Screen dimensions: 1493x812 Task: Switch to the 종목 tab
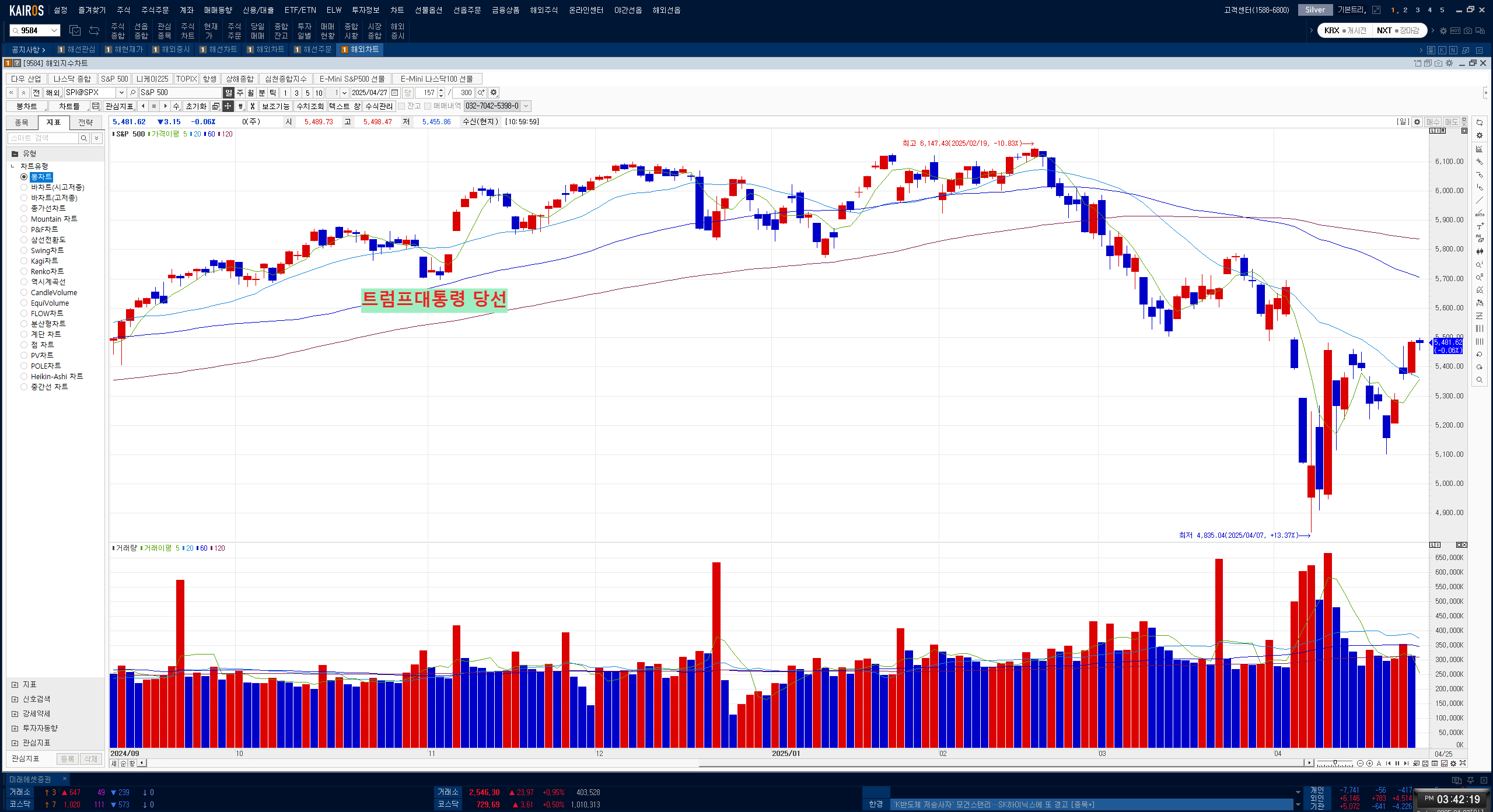pyautogui.click(x=22, y=123)
